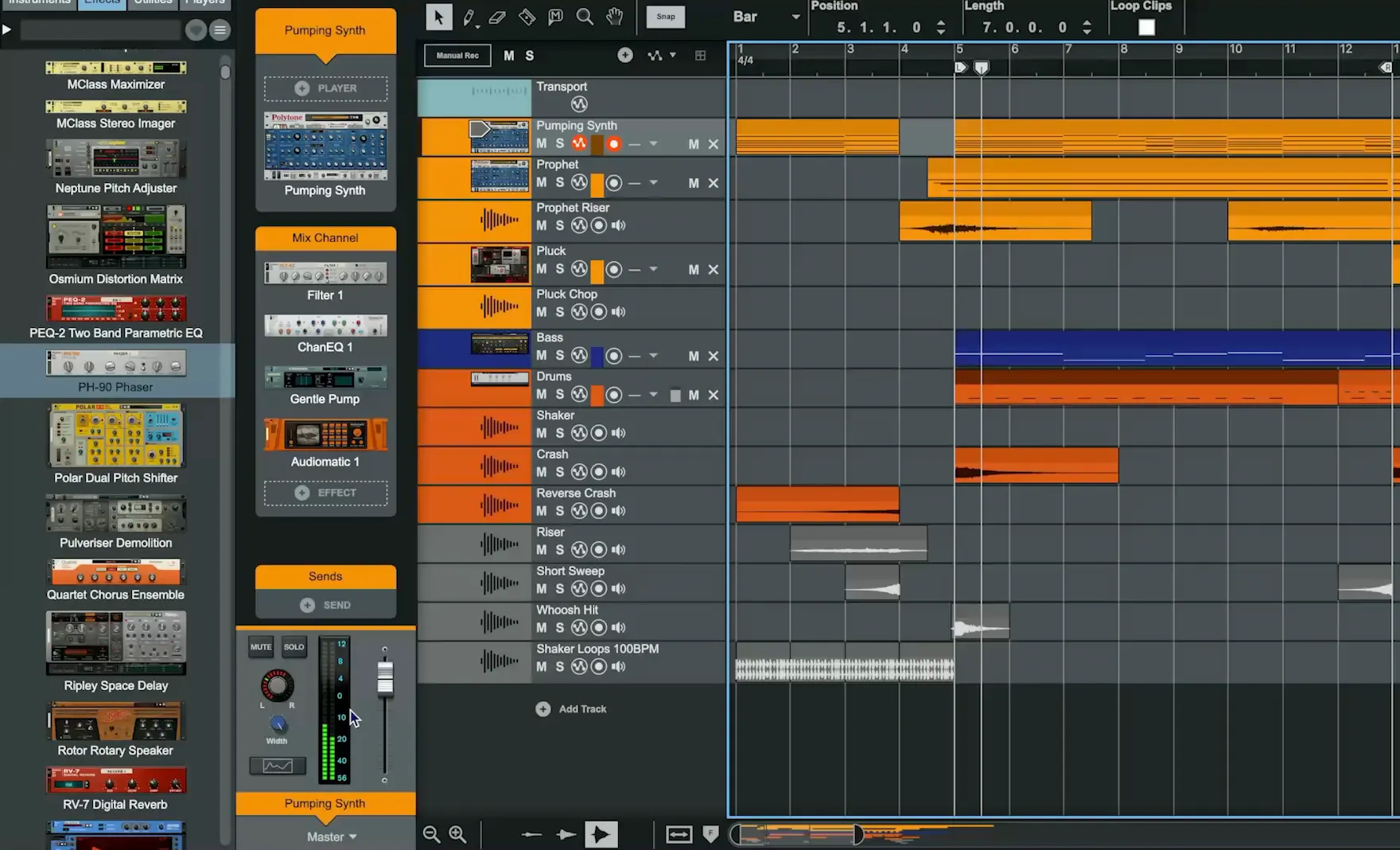Pick the Hand tool
This screenshot has width=1400, height=850.
614,17
